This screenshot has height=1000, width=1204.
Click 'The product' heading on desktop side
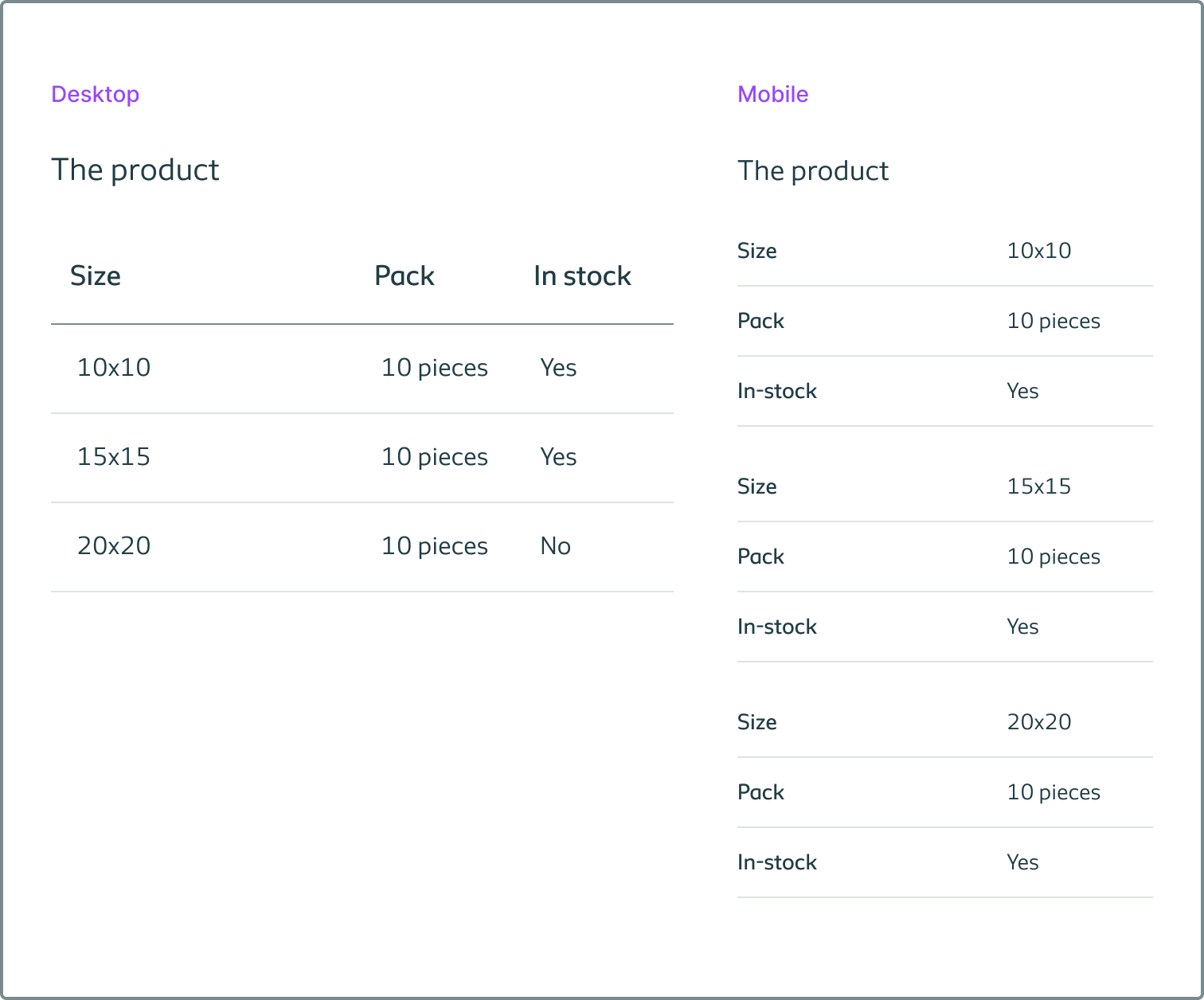click(135, 170)
